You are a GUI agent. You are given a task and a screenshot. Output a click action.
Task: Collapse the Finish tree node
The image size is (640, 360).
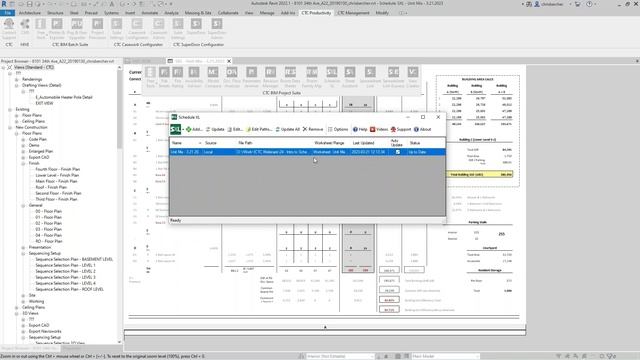(23, 163)
